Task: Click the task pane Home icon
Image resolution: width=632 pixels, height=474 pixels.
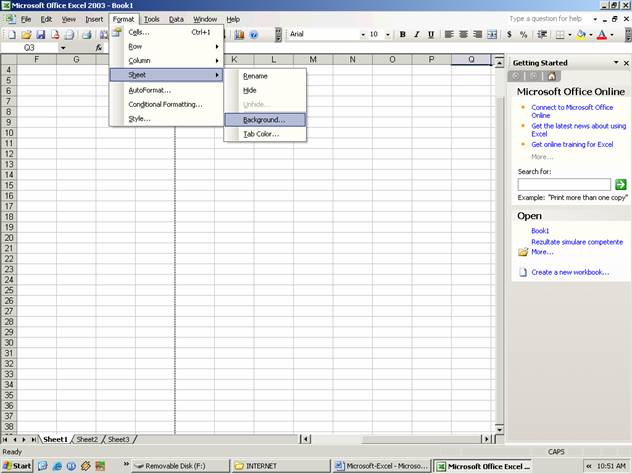Action: click(x=552, y=76)
